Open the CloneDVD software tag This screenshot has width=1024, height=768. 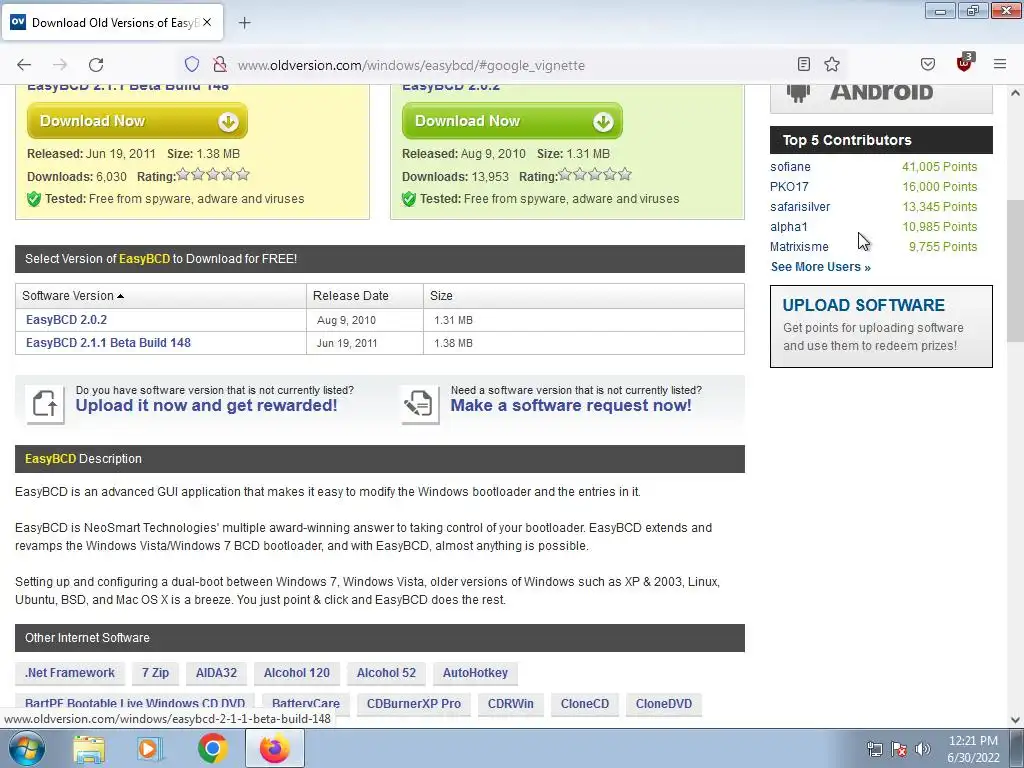click(664, 704)
